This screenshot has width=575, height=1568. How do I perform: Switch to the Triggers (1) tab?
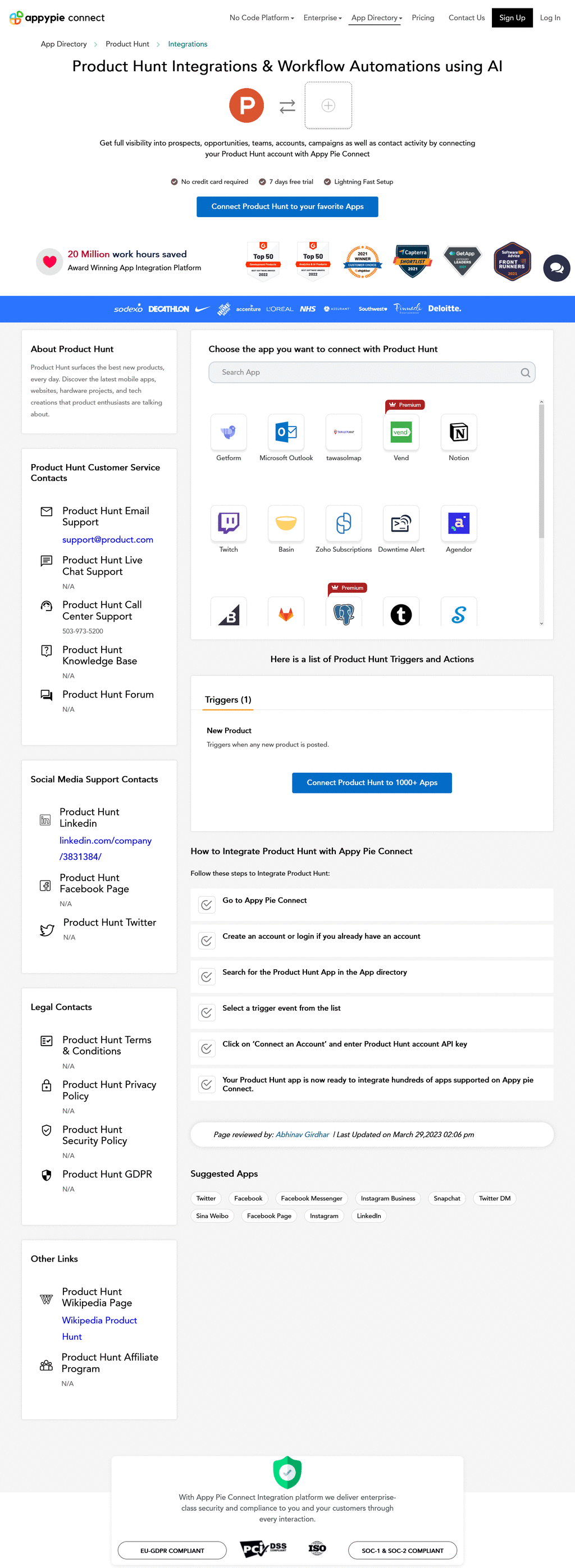[x=228, y=699]
